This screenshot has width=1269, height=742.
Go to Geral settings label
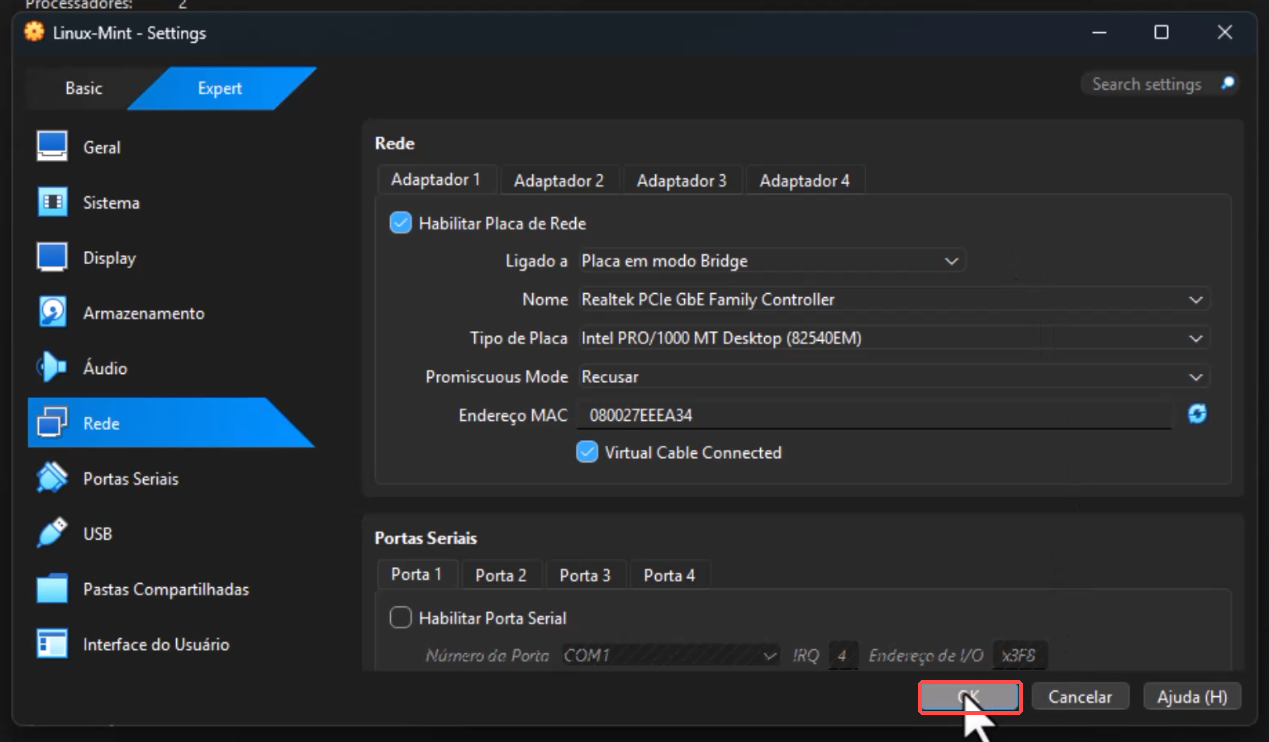click(x=102, y=147)
